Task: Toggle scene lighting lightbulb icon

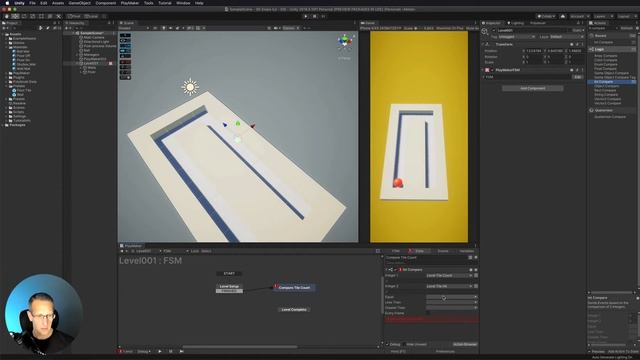Action: click(x=164, y=28)
